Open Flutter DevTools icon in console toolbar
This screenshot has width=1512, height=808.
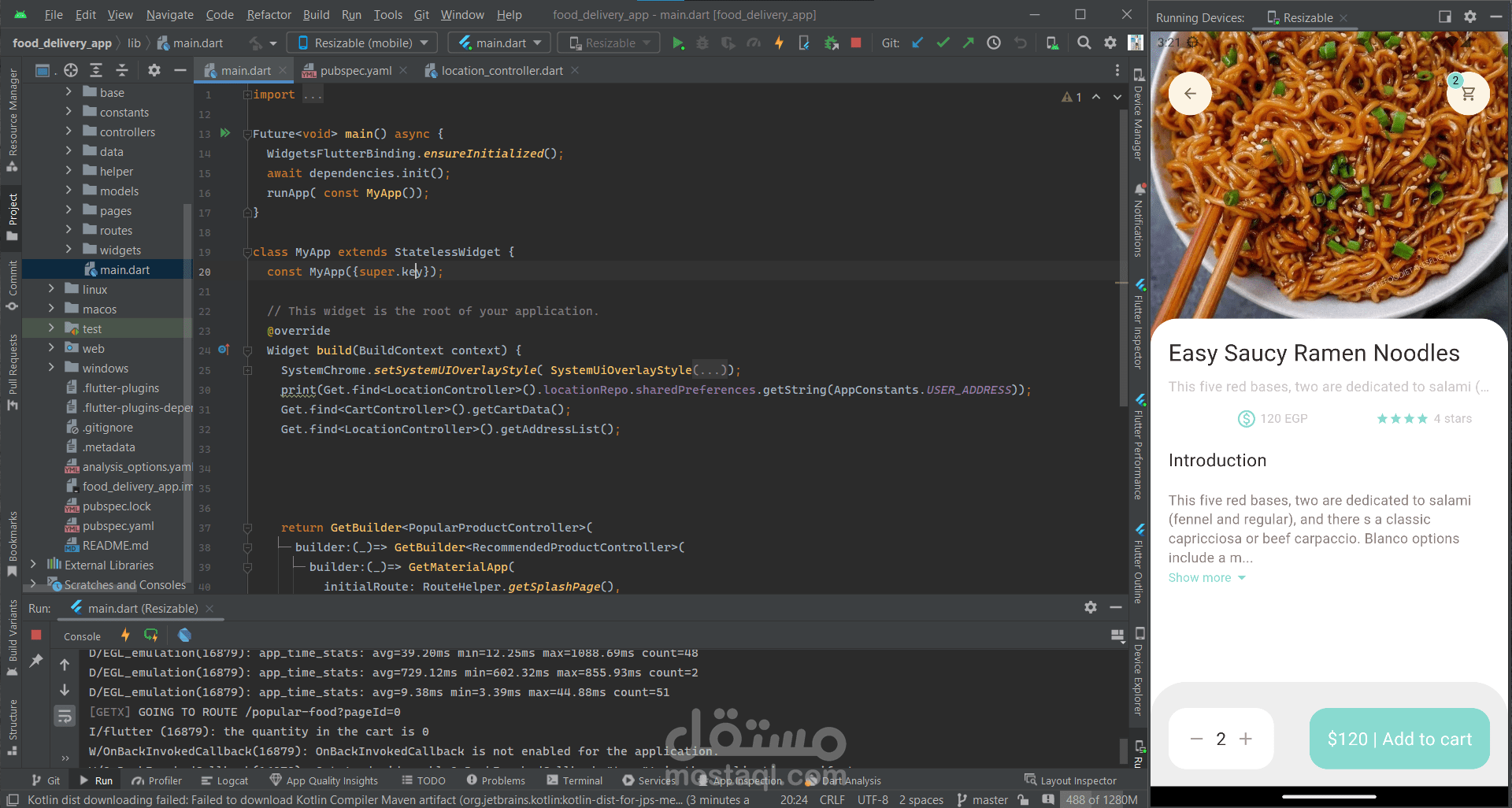184,636
